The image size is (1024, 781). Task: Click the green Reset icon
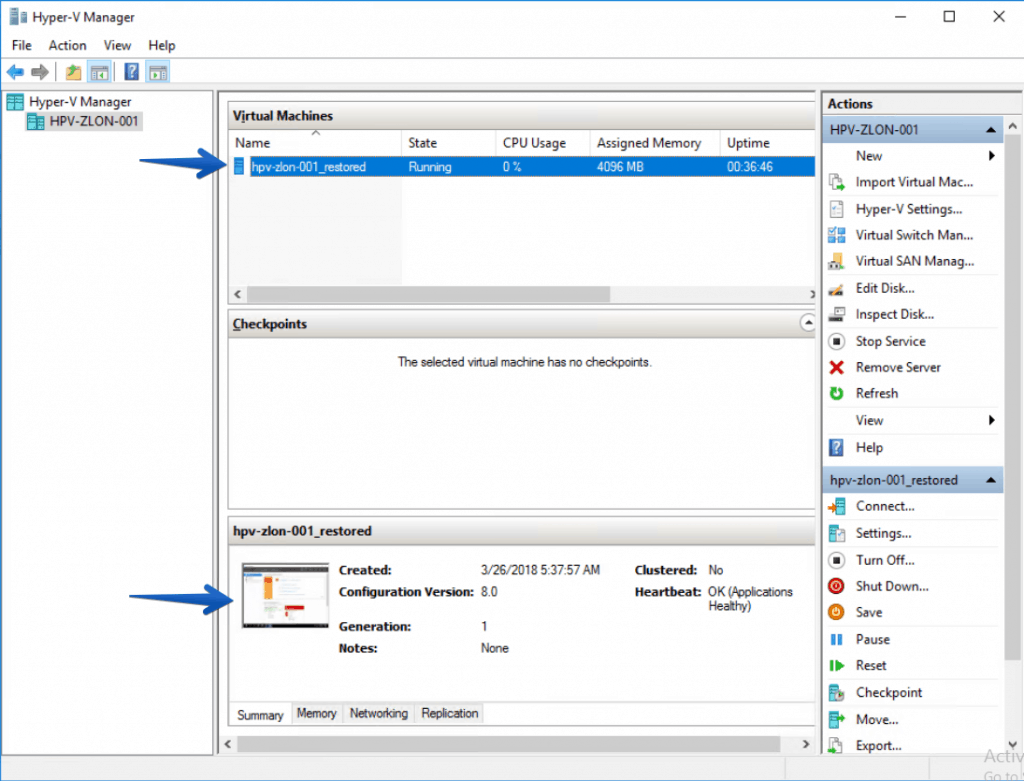[x=837, y=665]
